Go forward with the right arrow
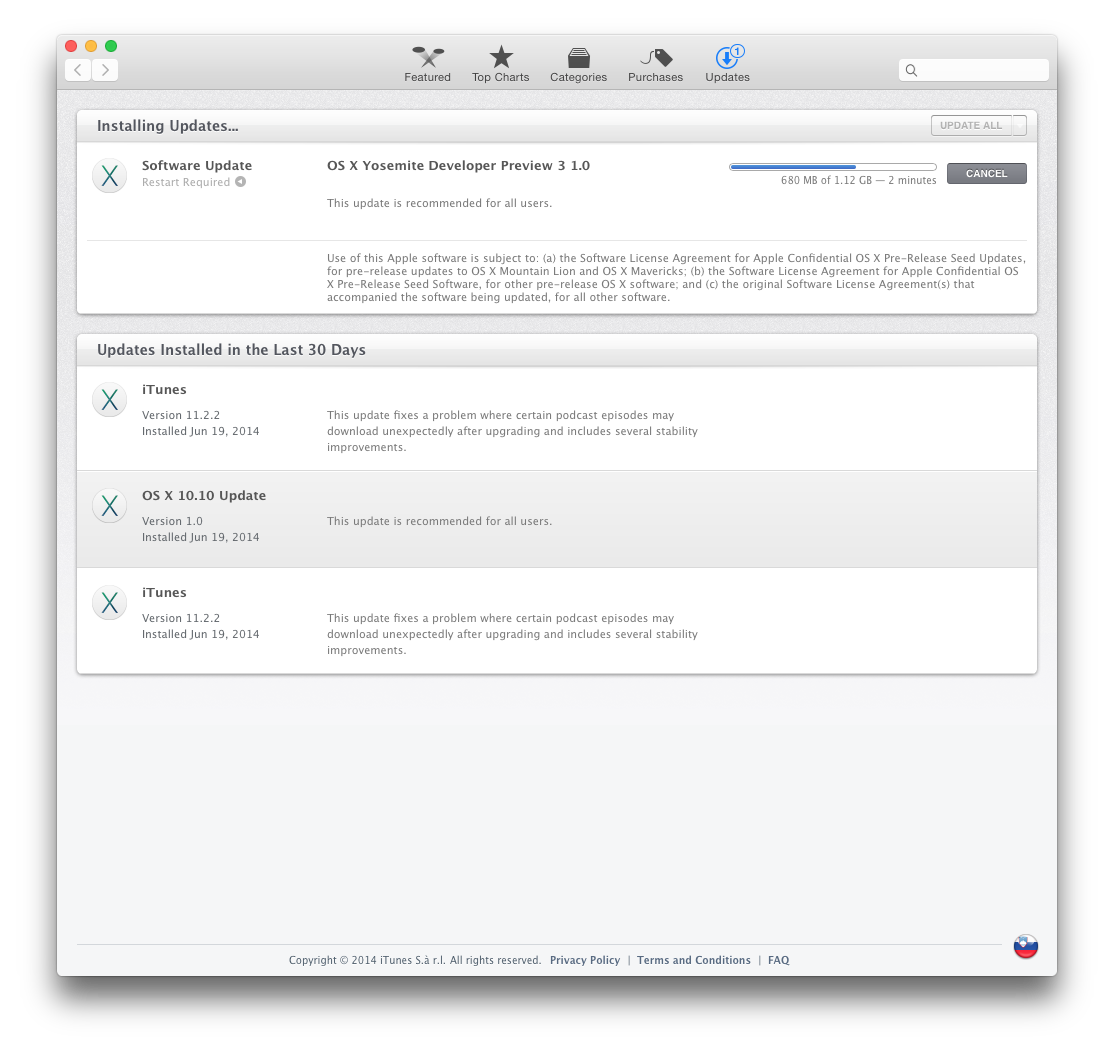1114x1055 pixels. point(105,70)
